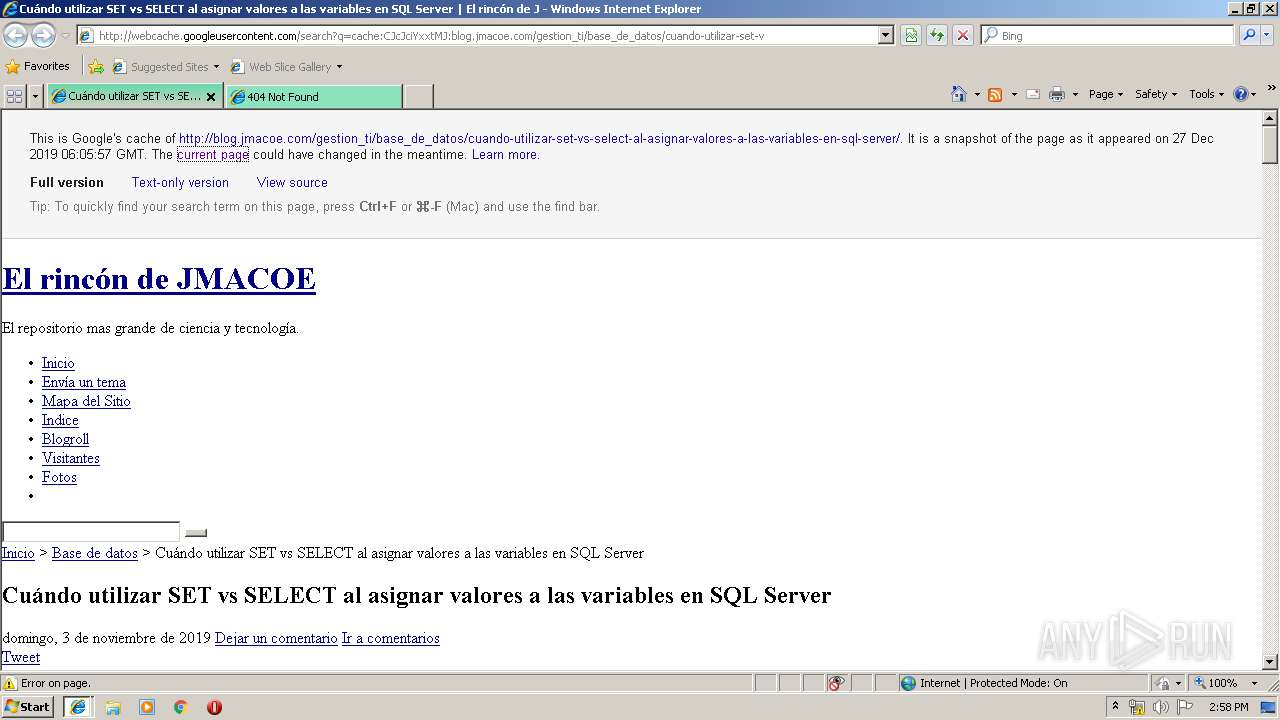Click the volume speaker tray icon
Screen dimensions: 1280x720
[x=1160, y=707]
